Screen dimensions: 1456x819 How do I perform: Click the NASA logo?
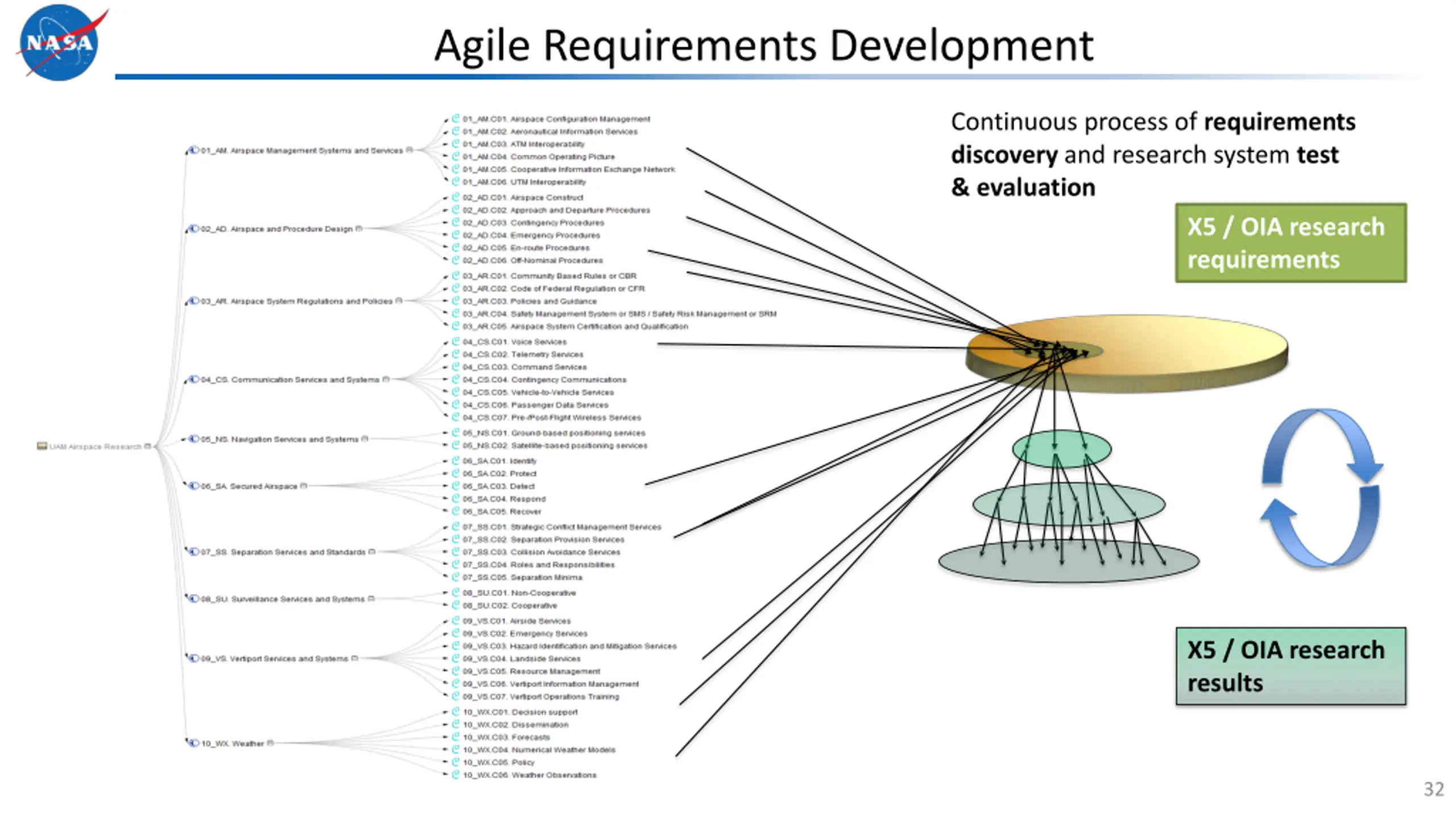pos(59,43)
